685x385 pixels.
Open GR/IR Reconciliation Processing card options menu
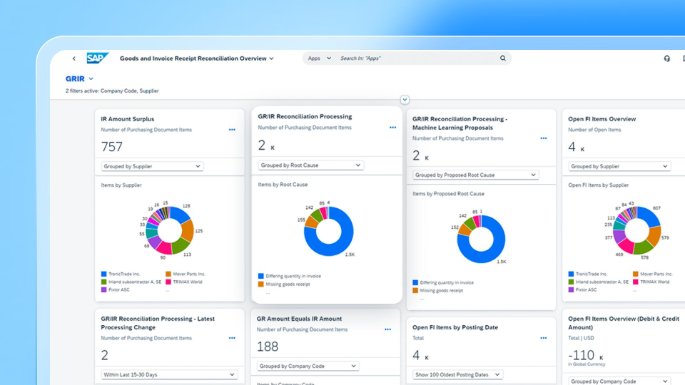393,128
